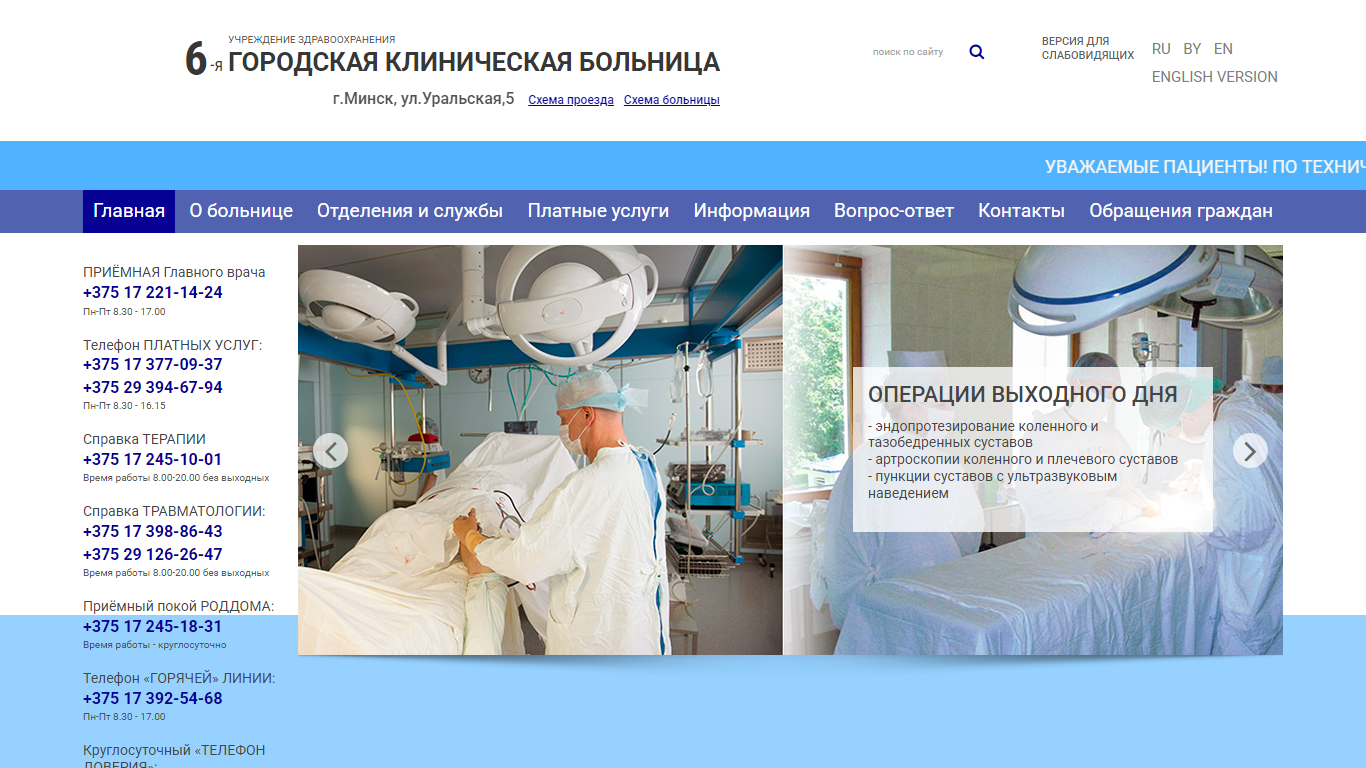
Task: Open the Платные услуги menu
Action: point(599,211)
